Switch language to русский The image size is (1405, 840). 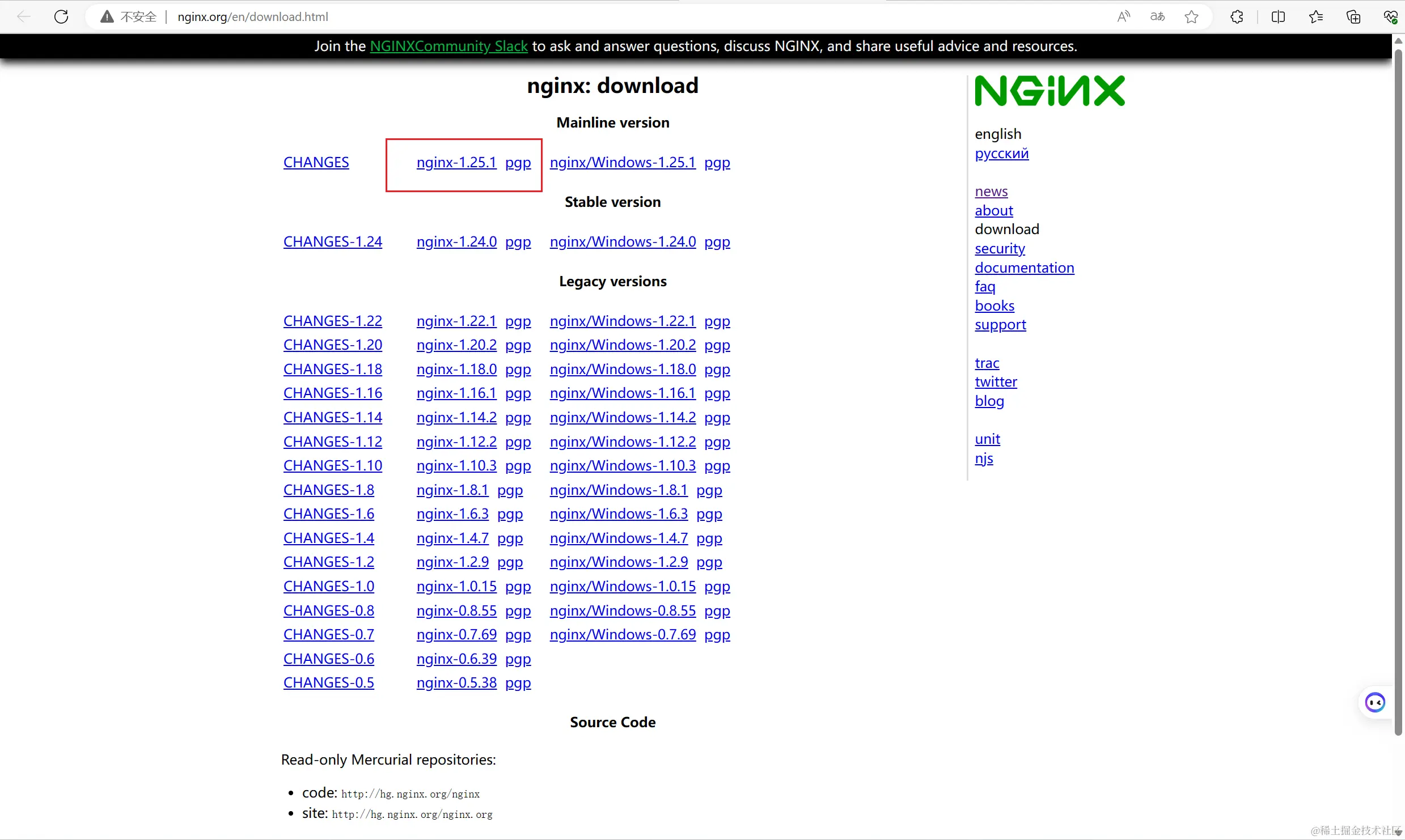[x=1001, y=153]
